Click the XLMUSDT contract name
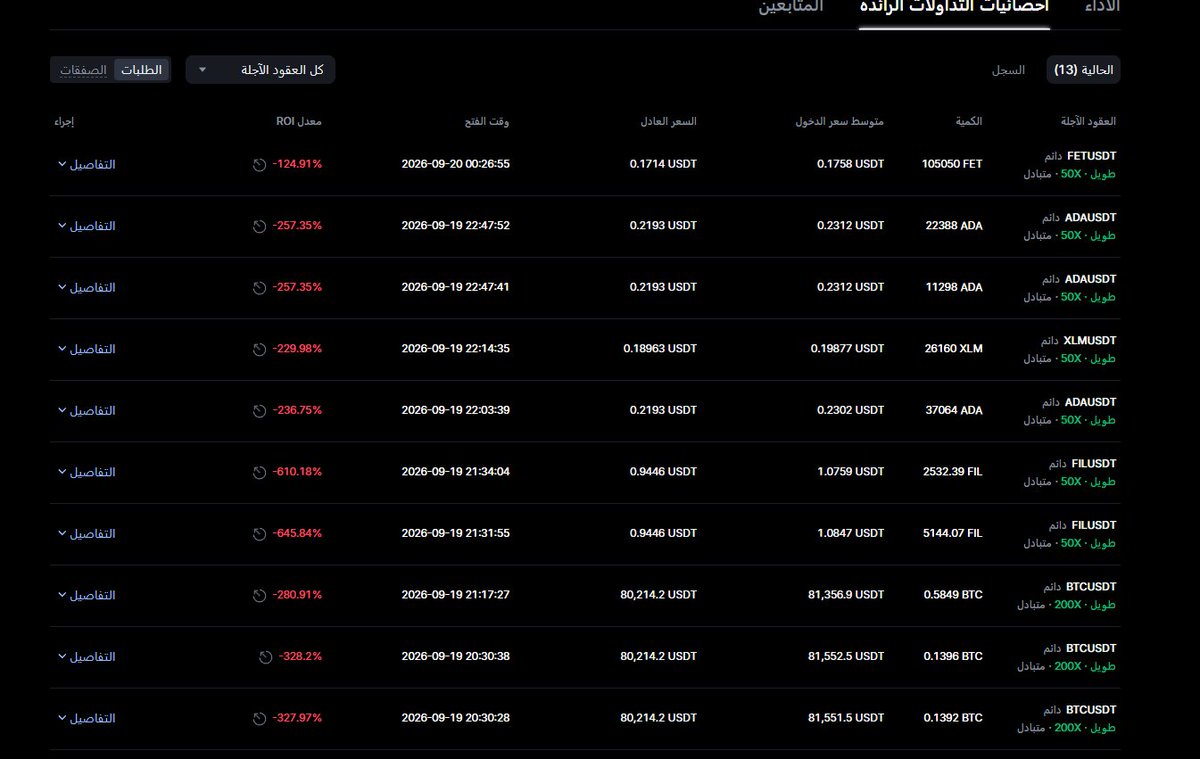 (1091, 341)
